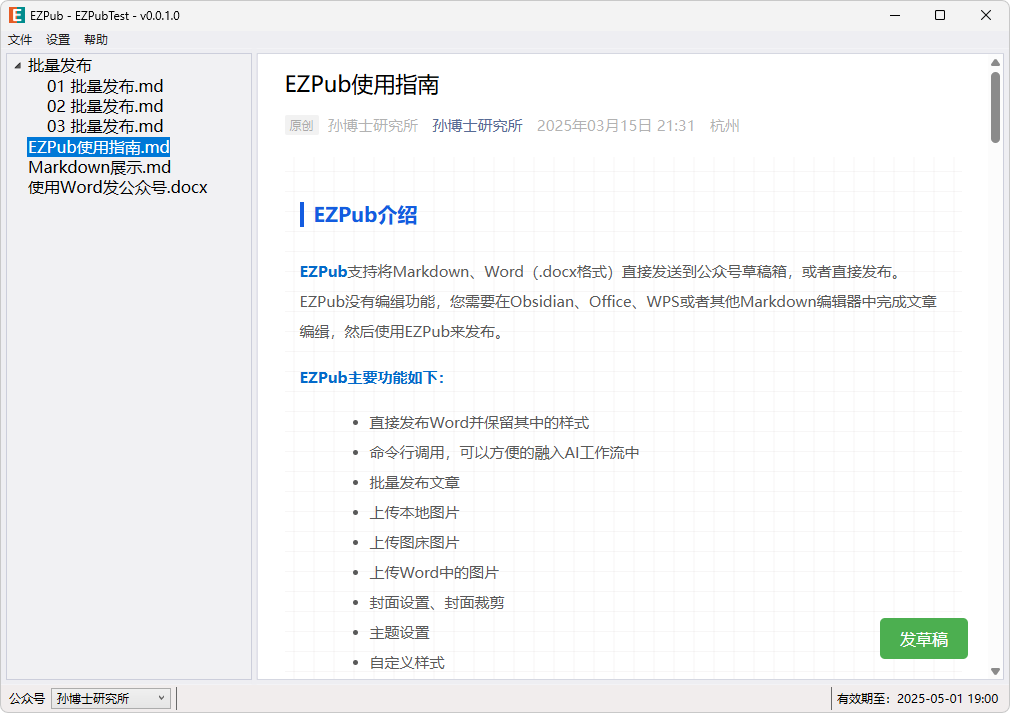Select the 批量发布 folder
The image size is (1010, 713).
(60, 66)
